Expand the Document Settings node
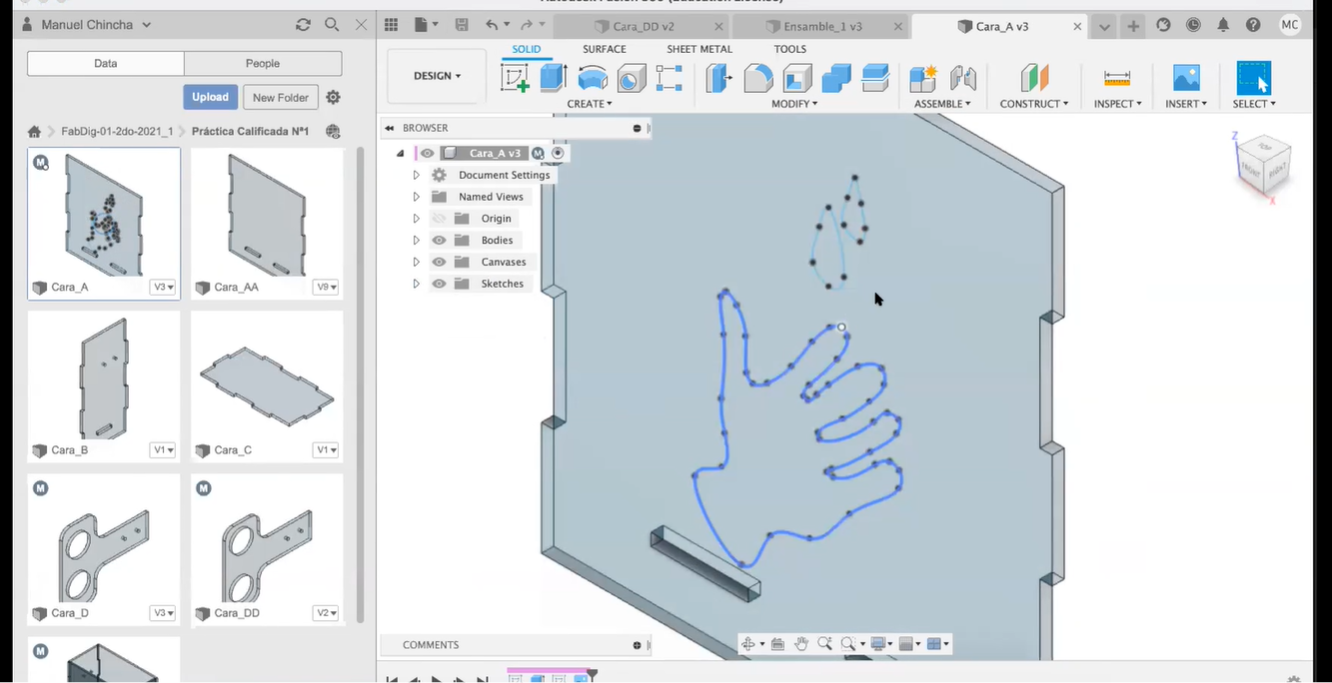Screen dimensions: 1332x683 (x=416, y=175)
